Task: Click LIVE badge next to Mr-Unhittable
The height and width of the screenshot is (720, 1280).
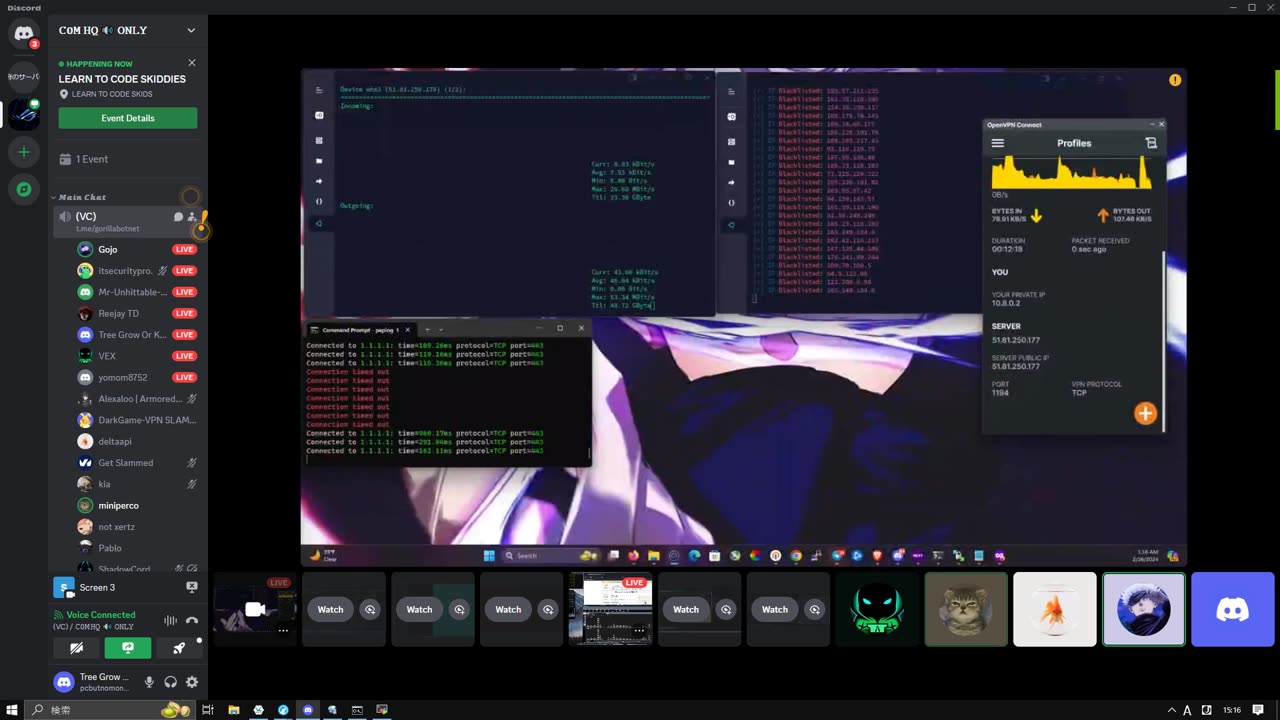Action: pos(184,292)
